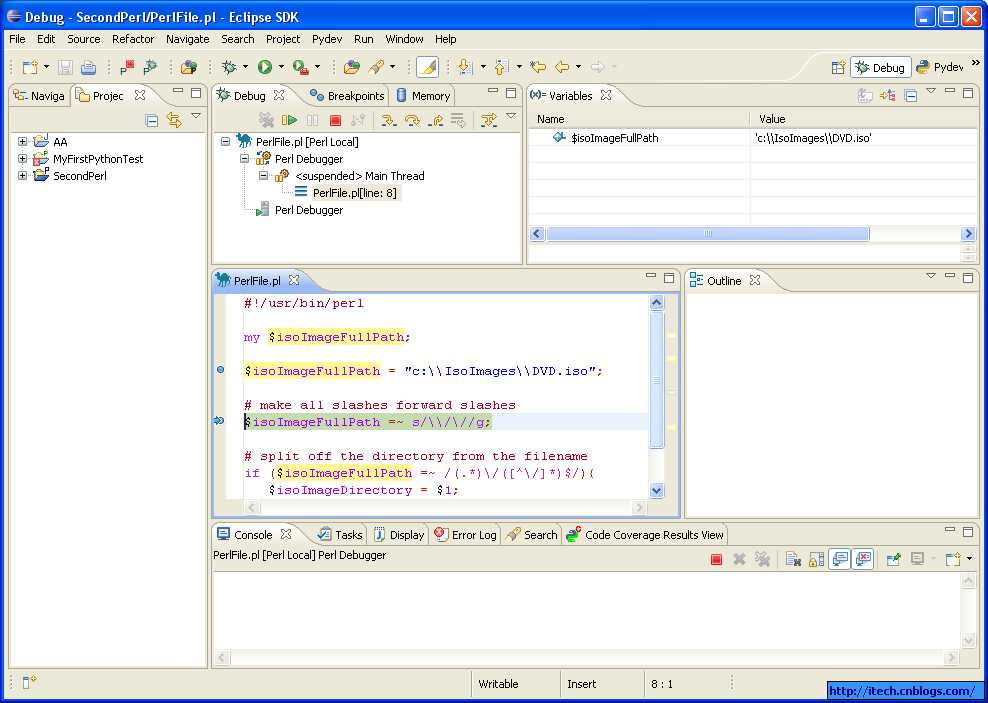The height and width of the screenshot is (703, 988).
Task: Click the Print icon in main toolbar
Action: [x=89, y=67]
